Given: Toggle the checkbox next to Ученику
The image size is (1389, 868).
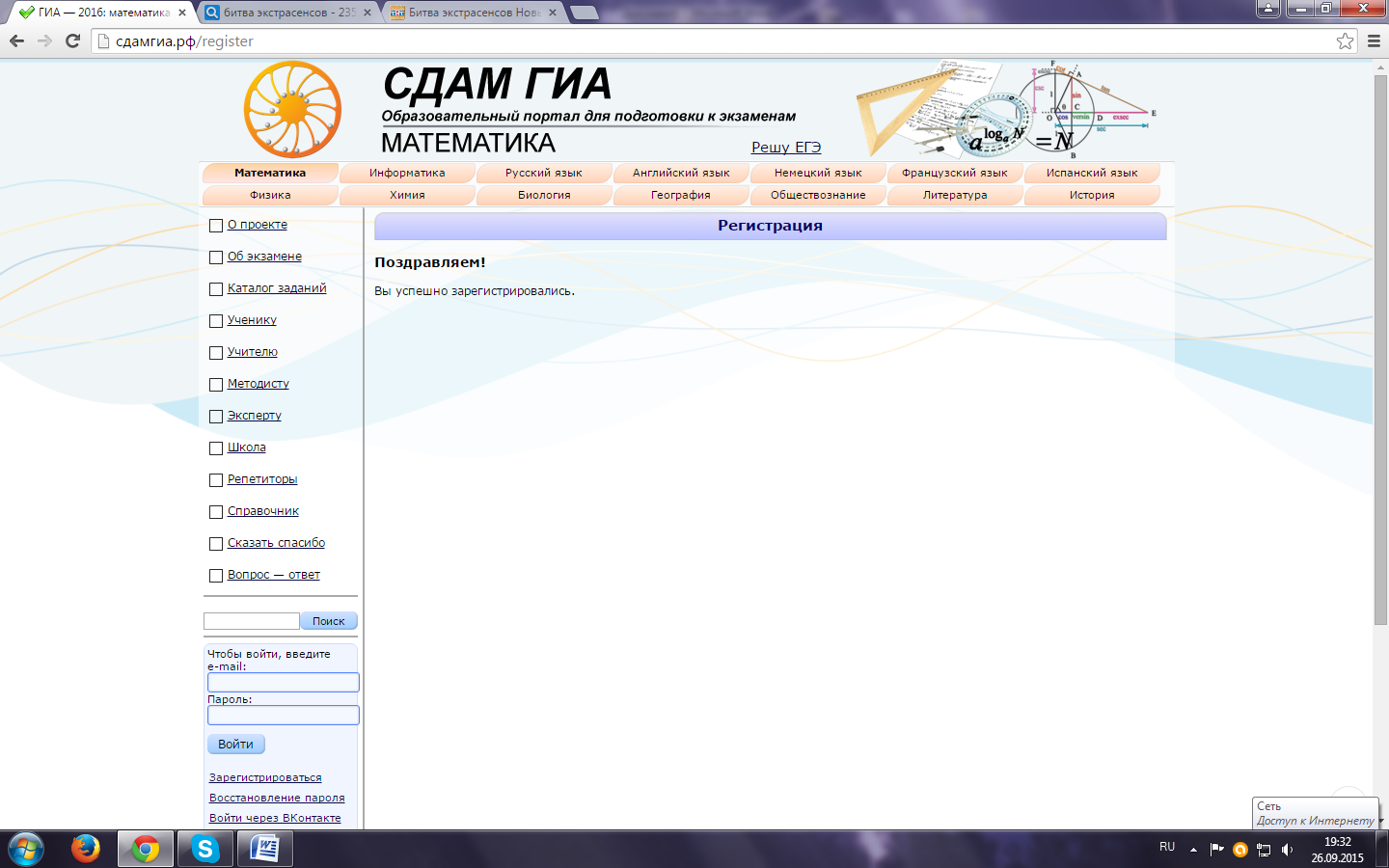Looking at the screenshot, I should pyautogui.click(x=216, y=321).
